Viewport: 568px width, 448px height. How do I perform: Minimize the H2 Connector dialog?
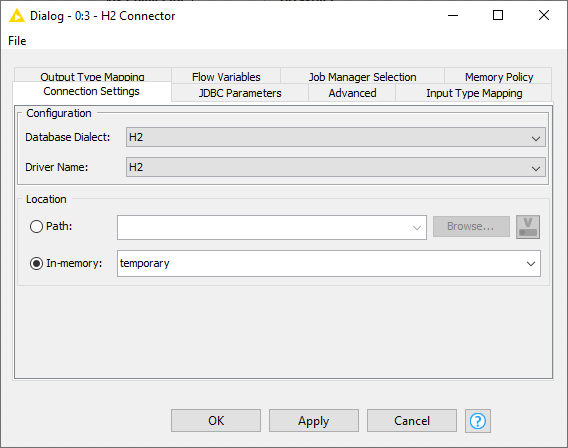coord(453,16)
